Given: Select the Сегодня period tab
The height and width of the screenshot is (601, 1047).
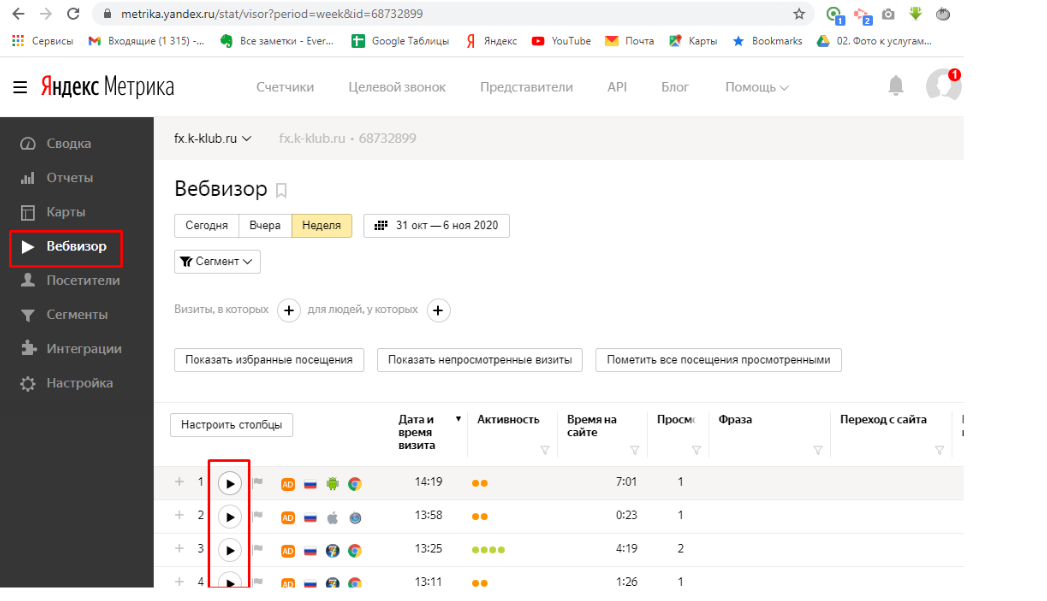Looking at the screenshot, I should coord(206,226).
